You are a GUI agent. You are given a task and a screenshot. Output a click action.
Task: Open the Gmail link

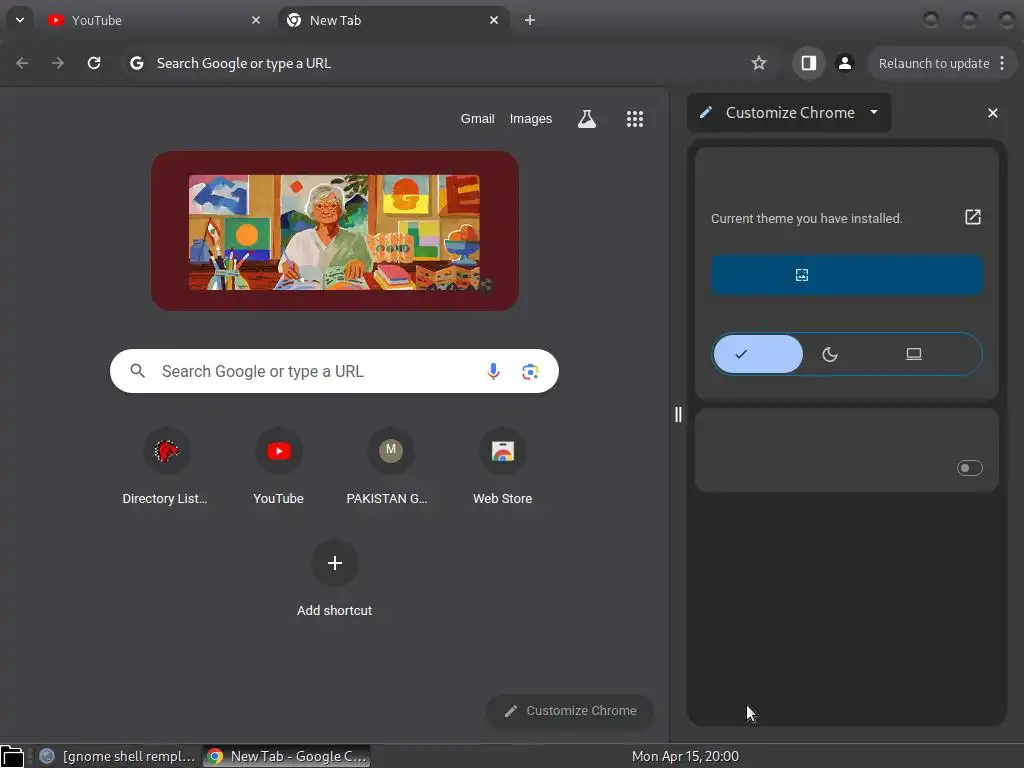tap(477, 119)
